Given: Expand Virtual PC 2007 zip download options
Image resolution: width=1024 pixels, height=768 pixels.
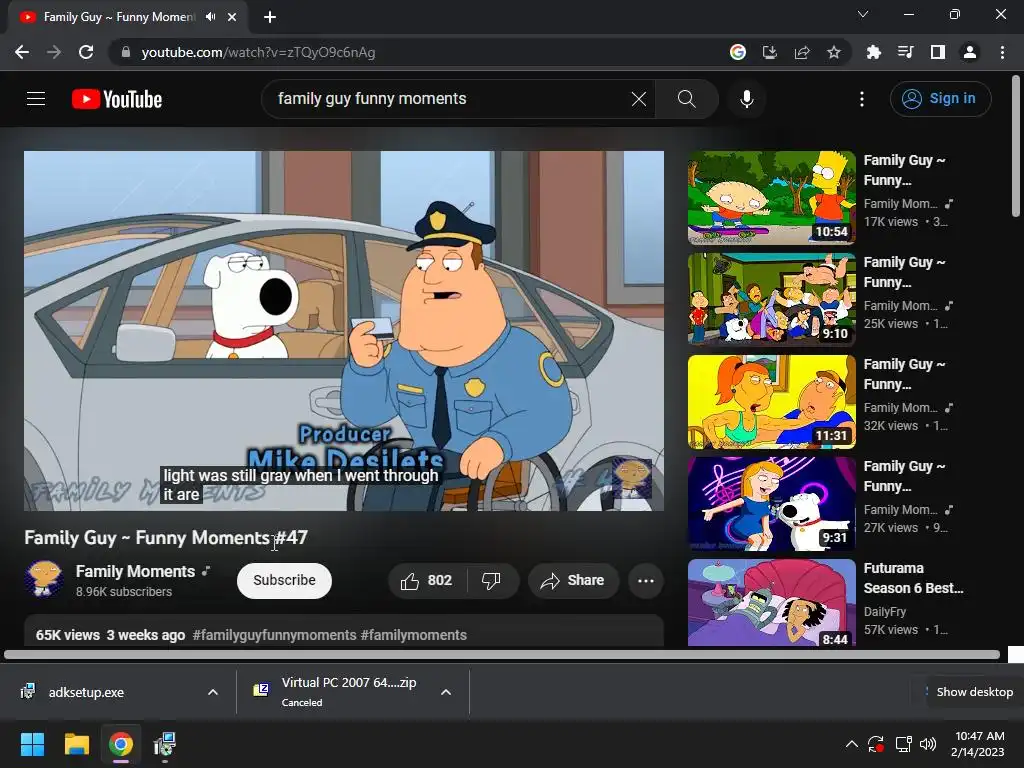Looking at the screenshot, I should 445,692.
